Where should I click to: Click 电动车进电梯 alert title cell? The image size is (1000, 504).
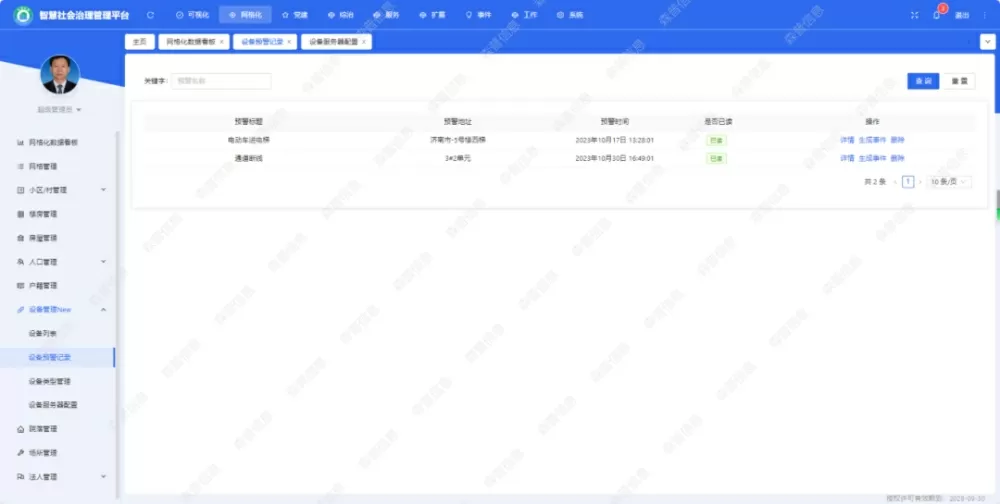[248, 140]
